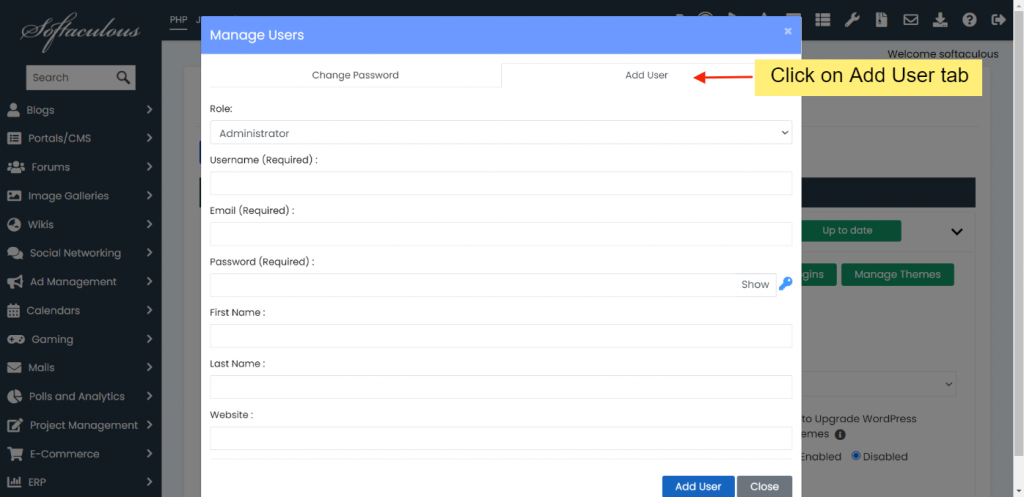
Task: Click the logout arrow icon in header
Action: click(x=999, y=20)
